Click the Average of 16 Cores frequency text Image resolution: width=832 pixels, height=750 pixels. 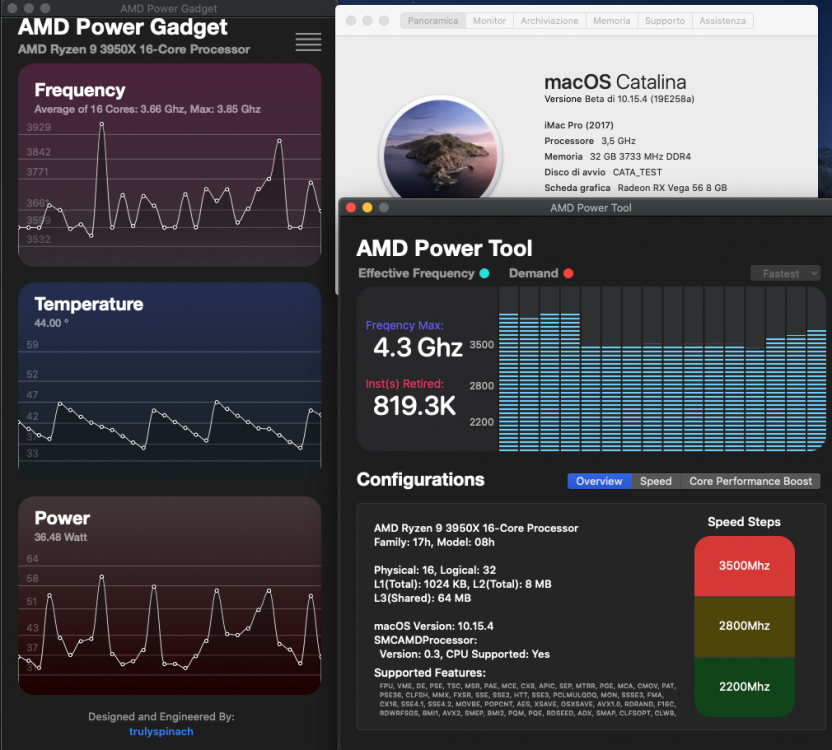coord(148,109)
